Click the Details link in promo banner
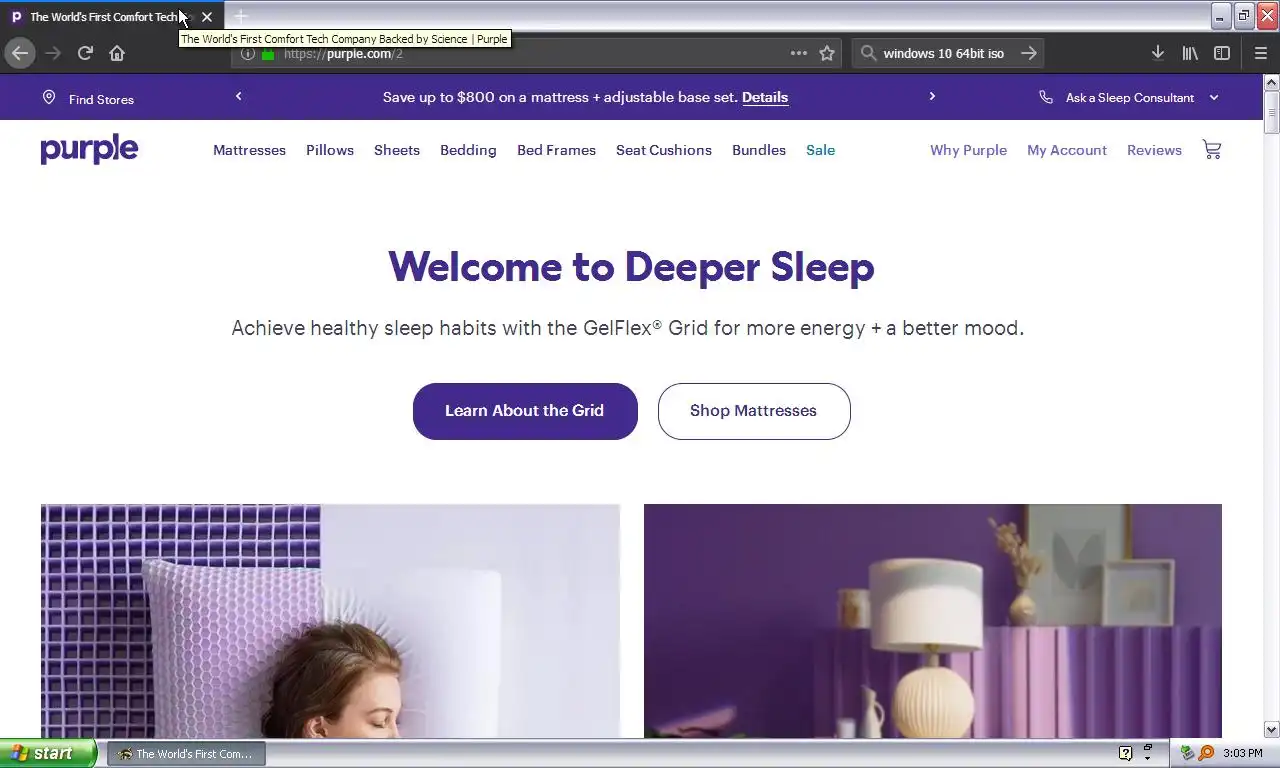 click(x=765, y=97)
